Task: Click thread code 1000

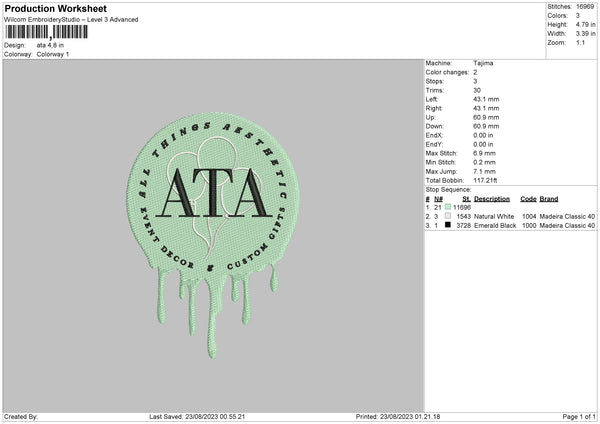Action: click(x=529, y=226)
